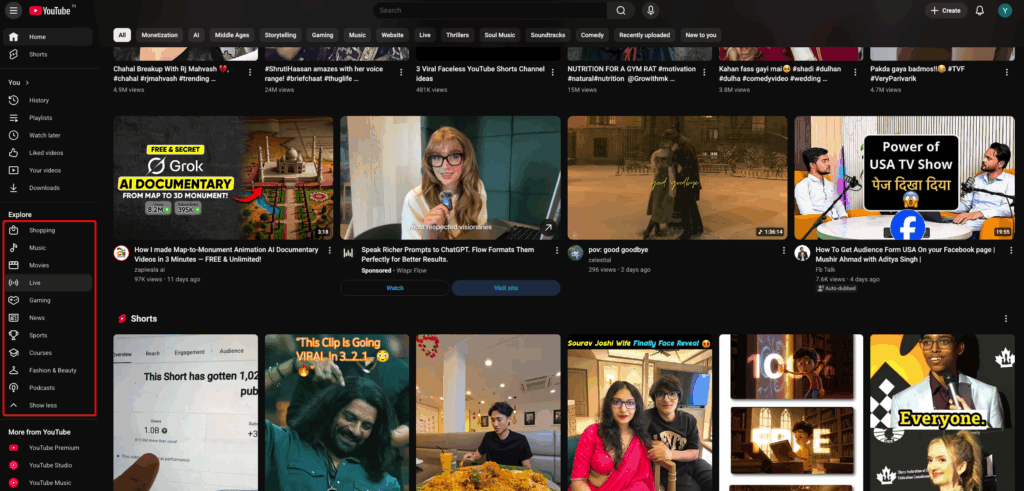
Task: Open Sports under Explore
Action: (47, 335)
